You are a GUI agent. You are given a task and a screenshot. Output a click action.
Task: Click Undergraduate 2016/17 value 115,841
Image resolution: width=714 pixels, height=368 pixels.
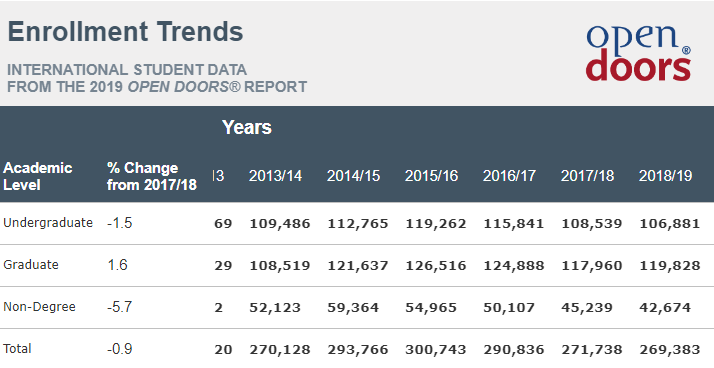pyautogui.click(x=514, y=224)
